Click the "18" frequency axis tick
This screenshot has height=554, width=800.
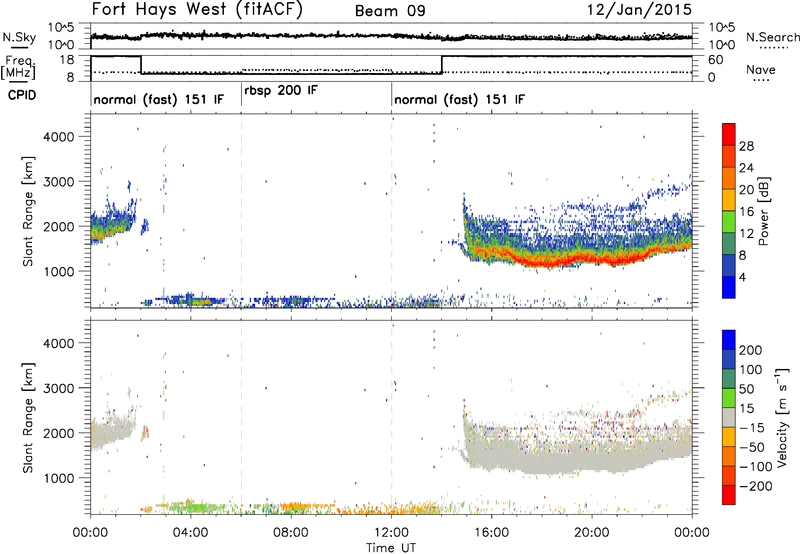pyautogui.click(x=67, y=60)
